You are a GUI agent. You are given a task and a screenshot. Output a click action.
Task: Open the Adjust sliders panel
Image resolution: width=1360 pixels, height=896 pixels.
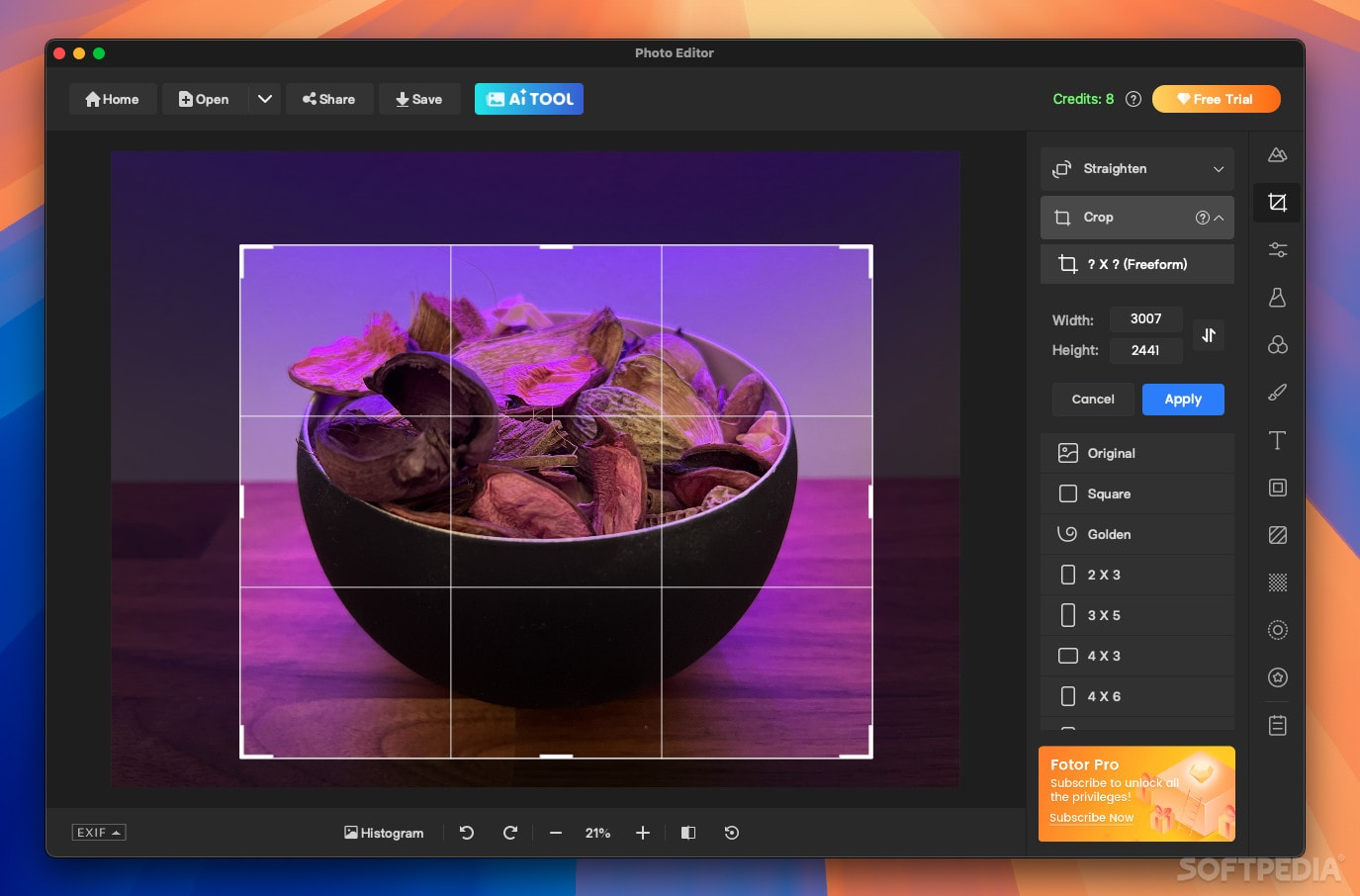click(1276, 249)
